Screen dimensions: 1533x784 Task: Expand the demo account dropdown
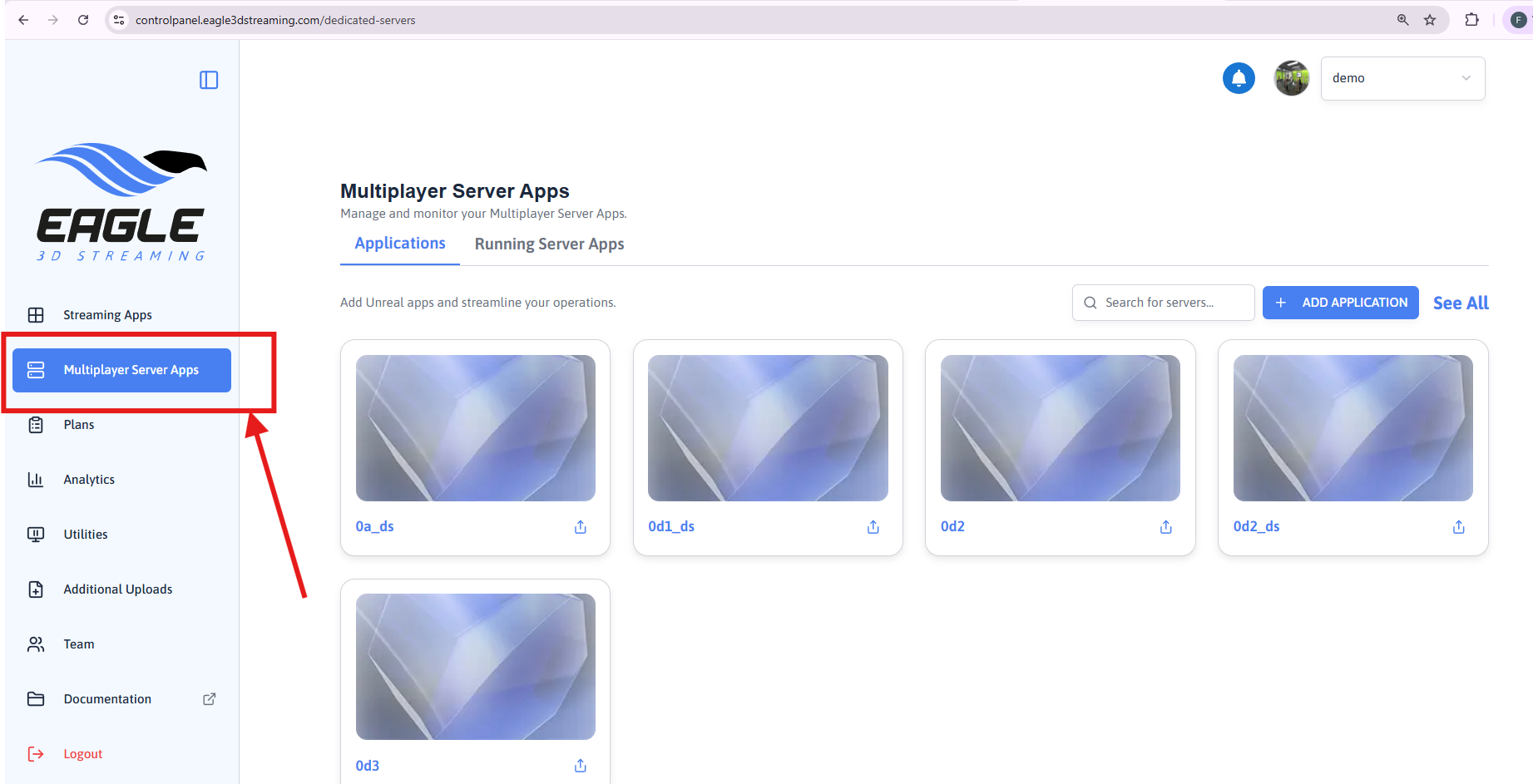(1402, 78)
